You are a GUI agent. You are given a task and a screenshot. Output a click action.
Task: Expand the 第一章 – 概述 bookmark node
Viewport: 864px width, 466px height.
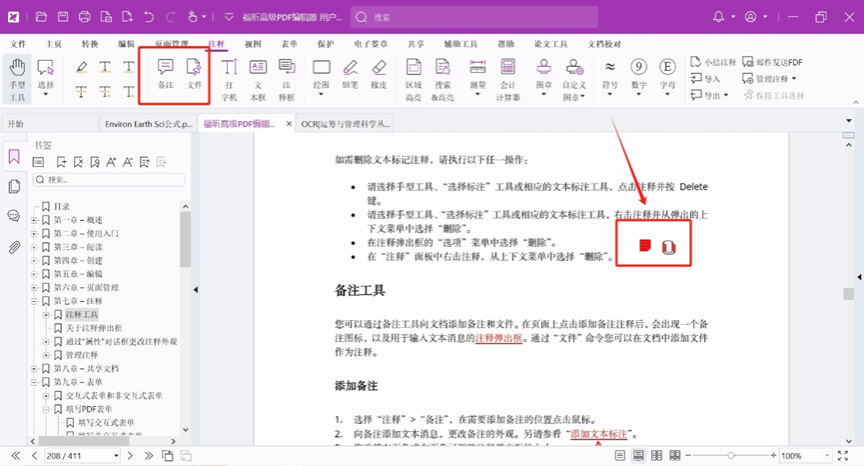(35, 220)
